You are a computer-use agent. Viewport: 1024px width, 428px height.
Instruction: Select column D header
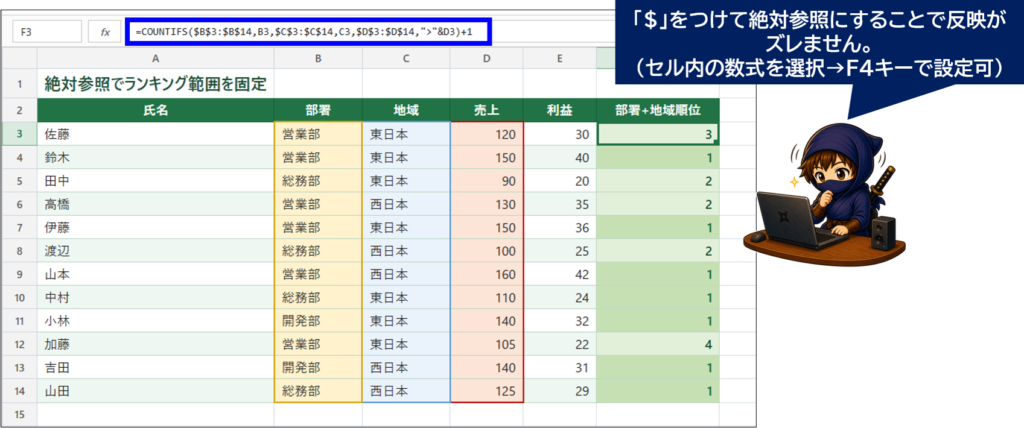[487, 58]
